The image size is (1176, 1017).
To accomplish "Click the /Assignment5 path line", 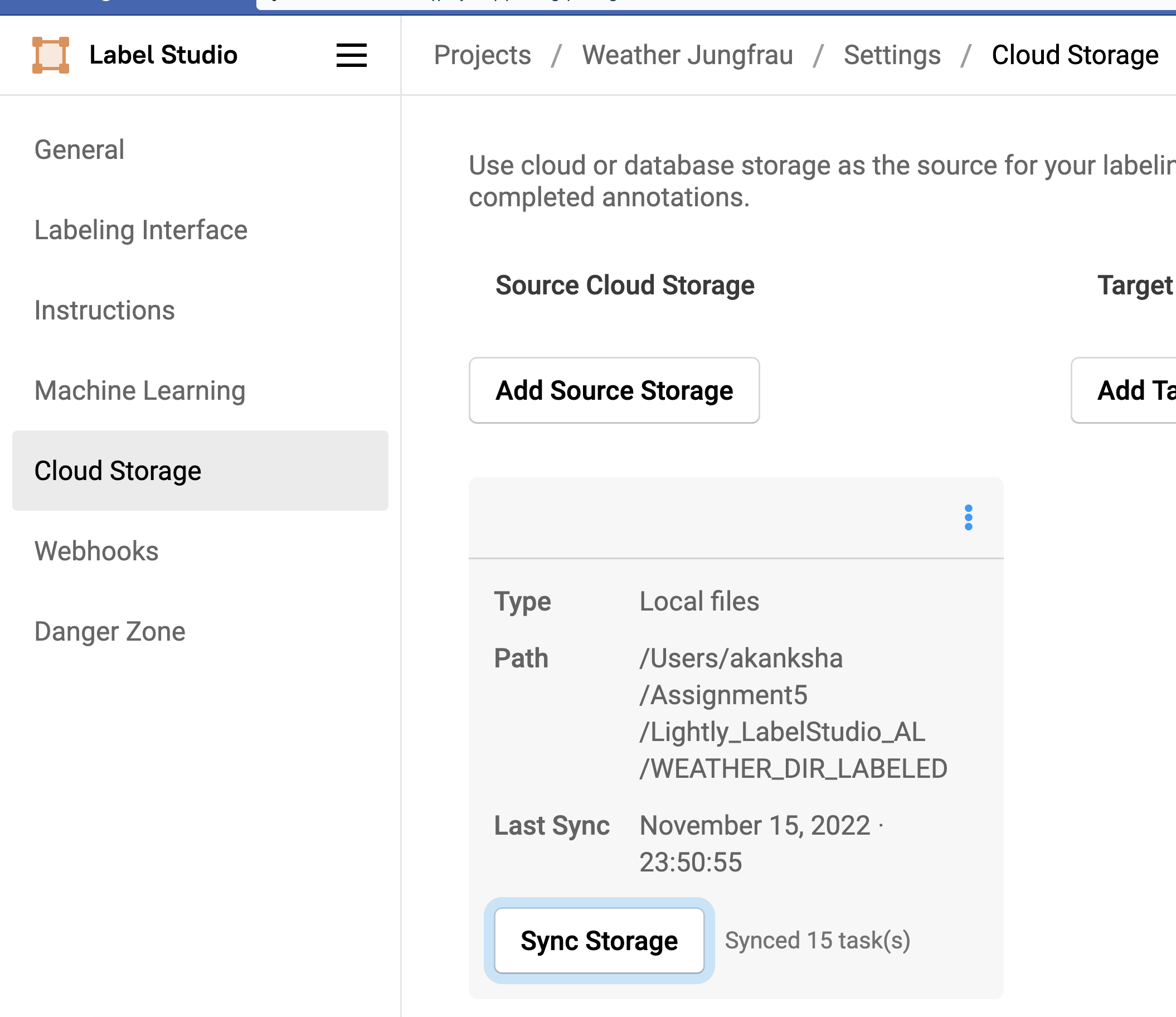I will (x=723, y=695).
